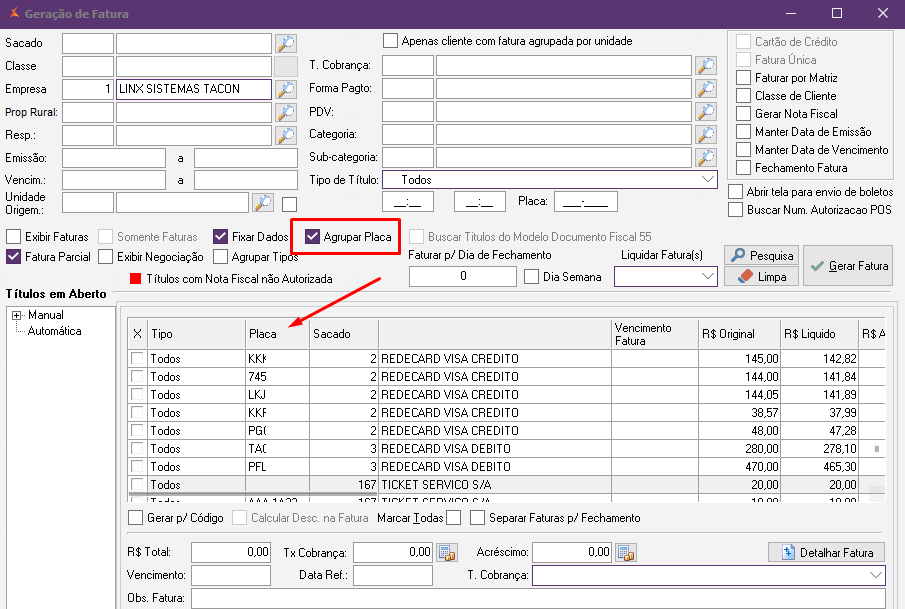Viewport: 905px width, 609px height.
Task: Open Forma Pagto lookup magnifier icon
Action: click(x=706, y=88)
